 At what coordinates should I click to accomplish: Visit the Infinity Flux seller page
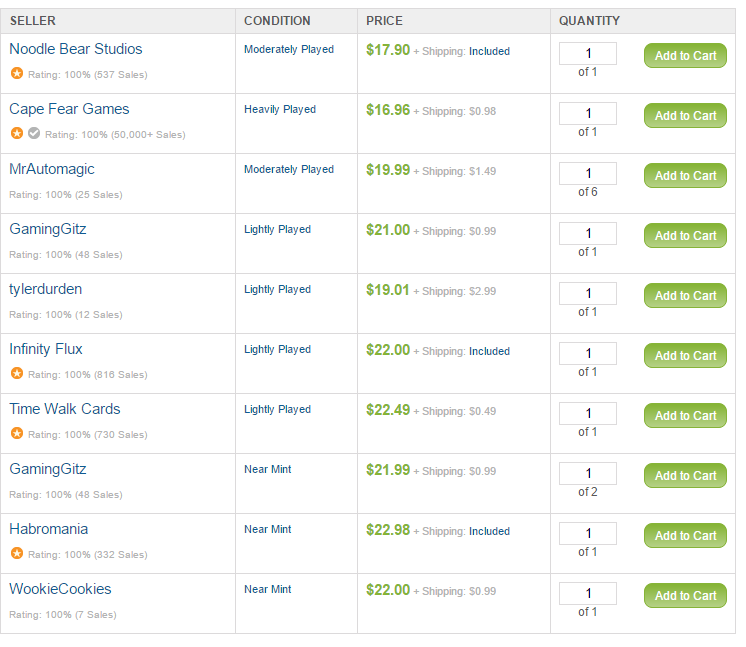[x=46, y=349]
